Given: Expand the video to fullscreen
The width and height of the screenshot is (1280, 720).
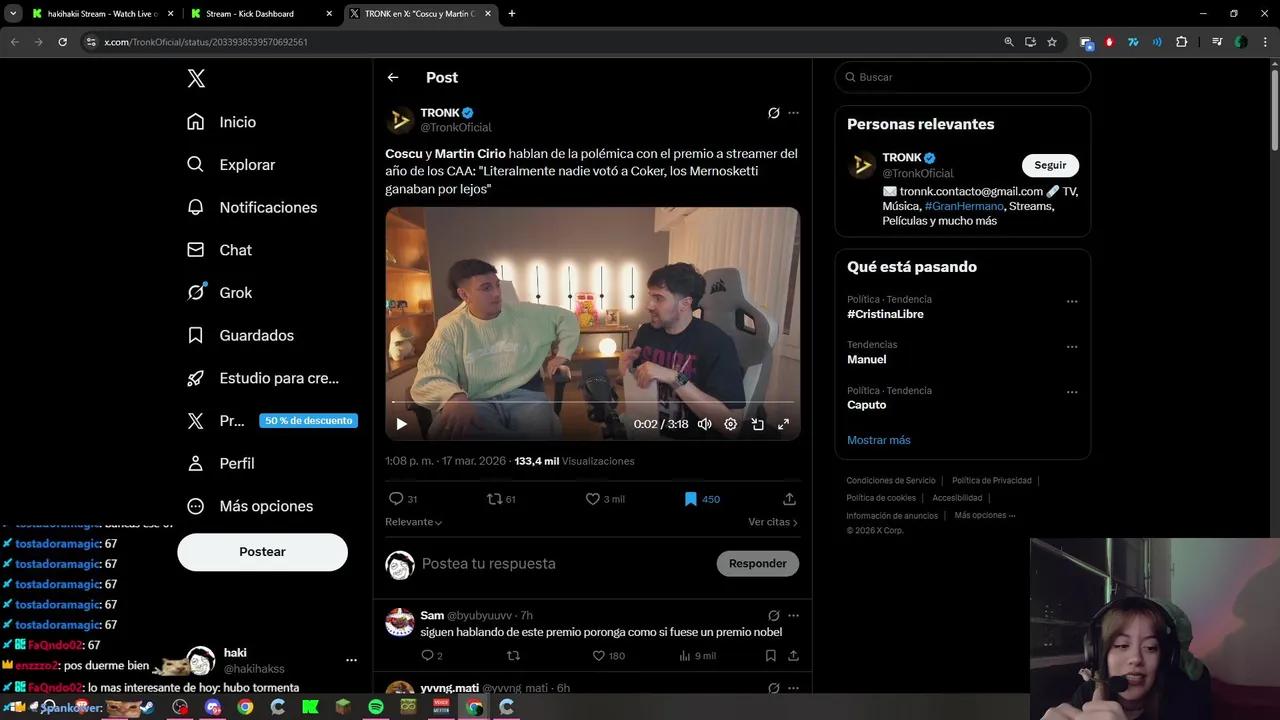Looking at the screenshot, I should pyautogui.click(x=784, y=424).
